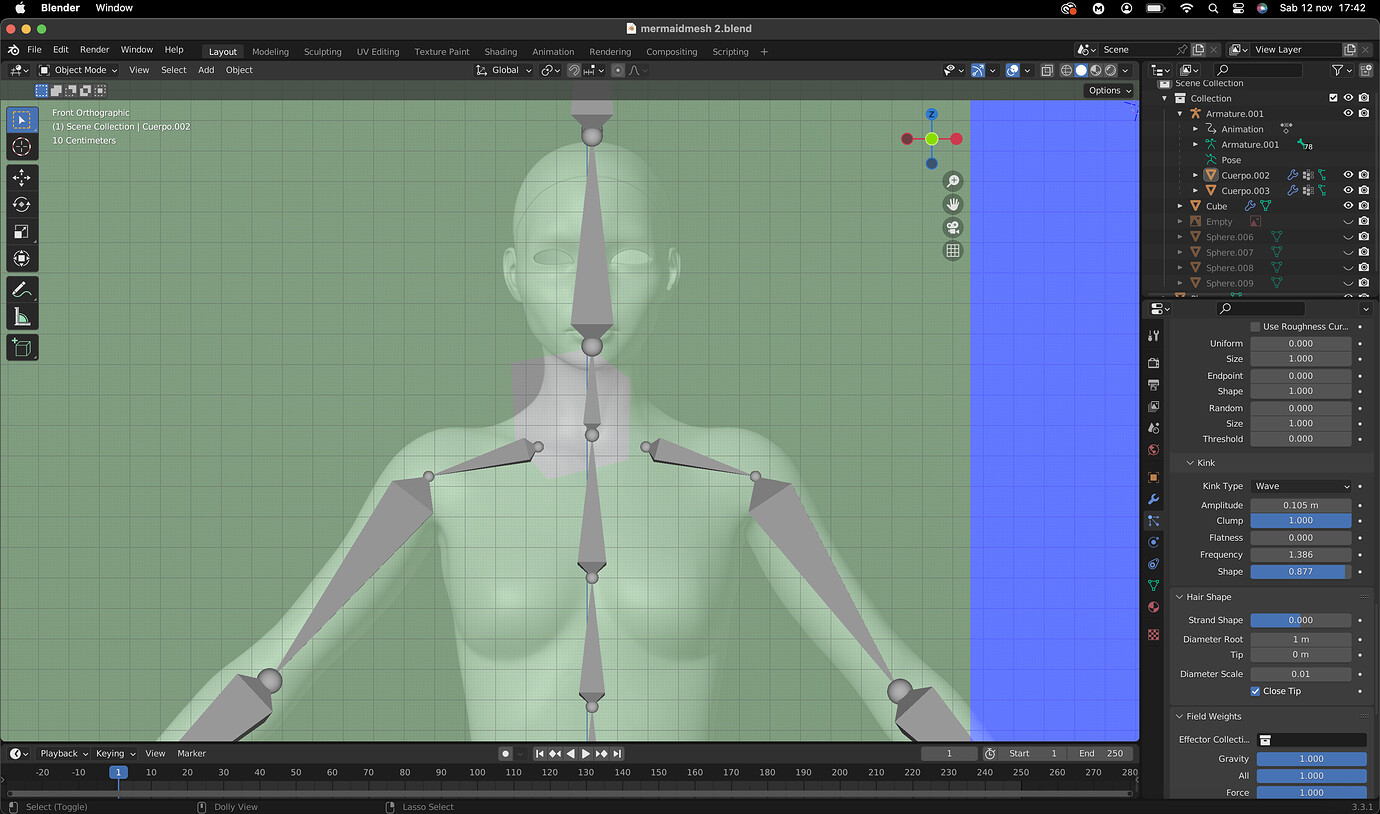Open the Modifier properties wrench tab

coord(1153,499)
